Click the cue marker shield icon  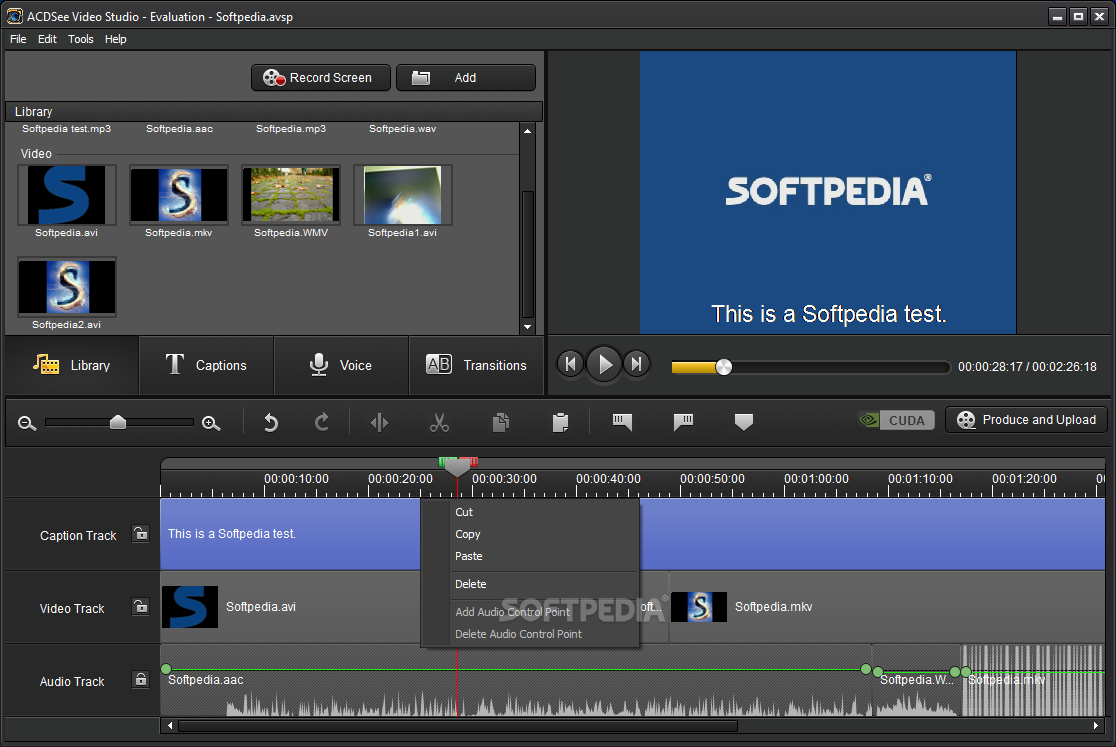coord(744,423)
